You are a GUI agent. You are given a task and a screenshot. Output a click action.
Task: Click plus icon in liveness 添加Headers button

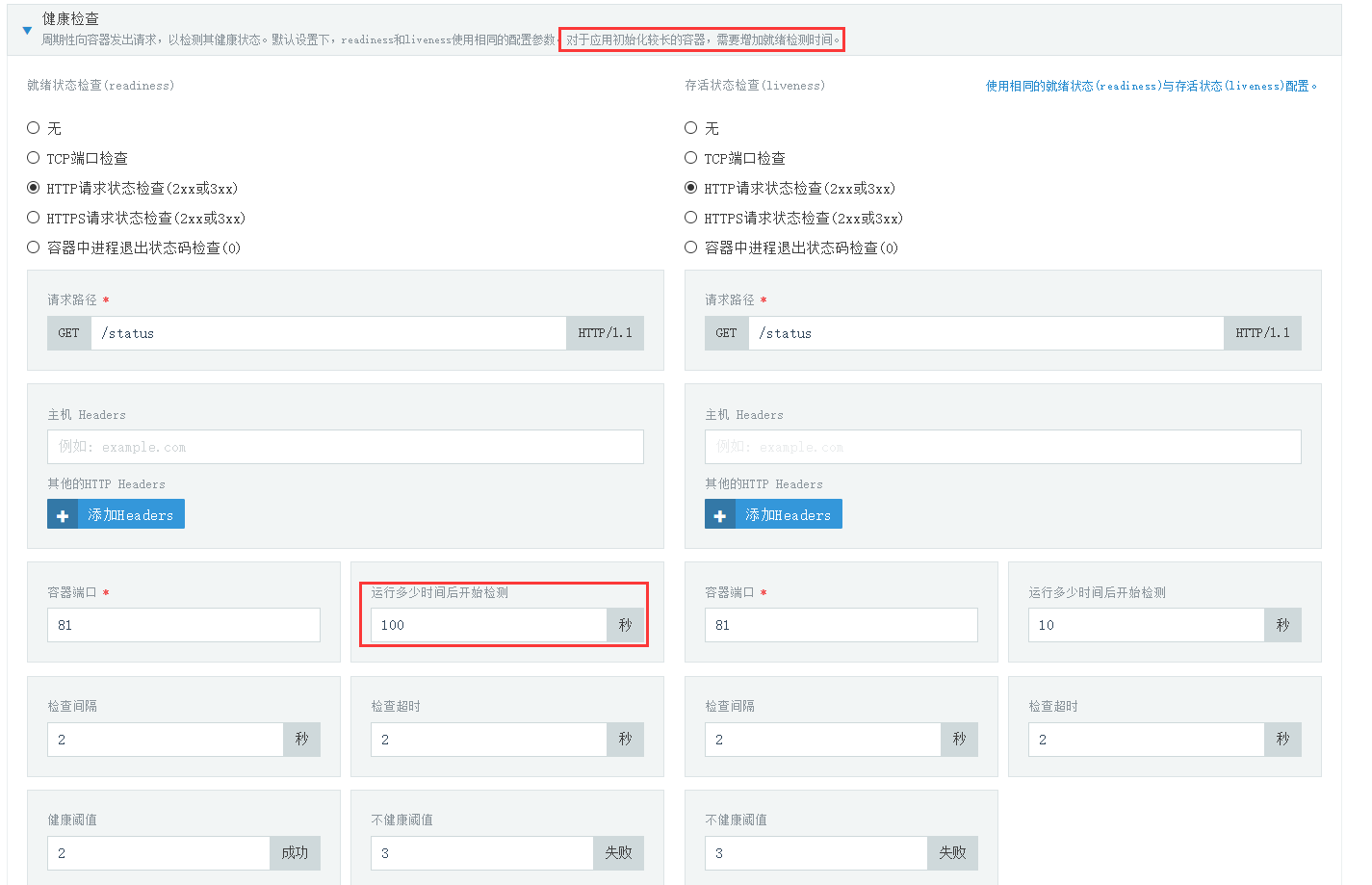pyautogui.click(x=720, y=515)
